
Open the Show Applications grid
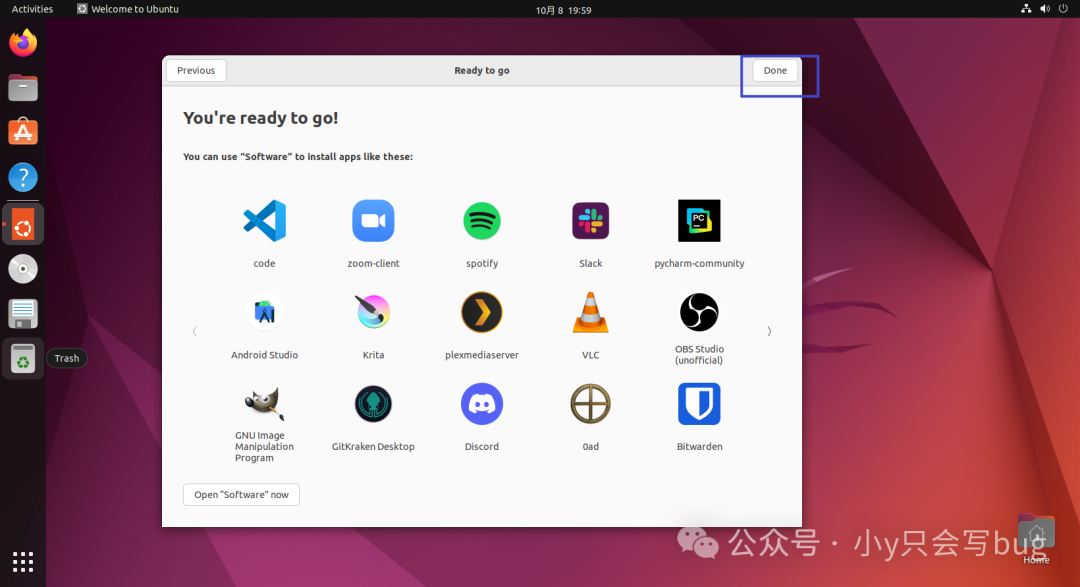click(23, 560)
